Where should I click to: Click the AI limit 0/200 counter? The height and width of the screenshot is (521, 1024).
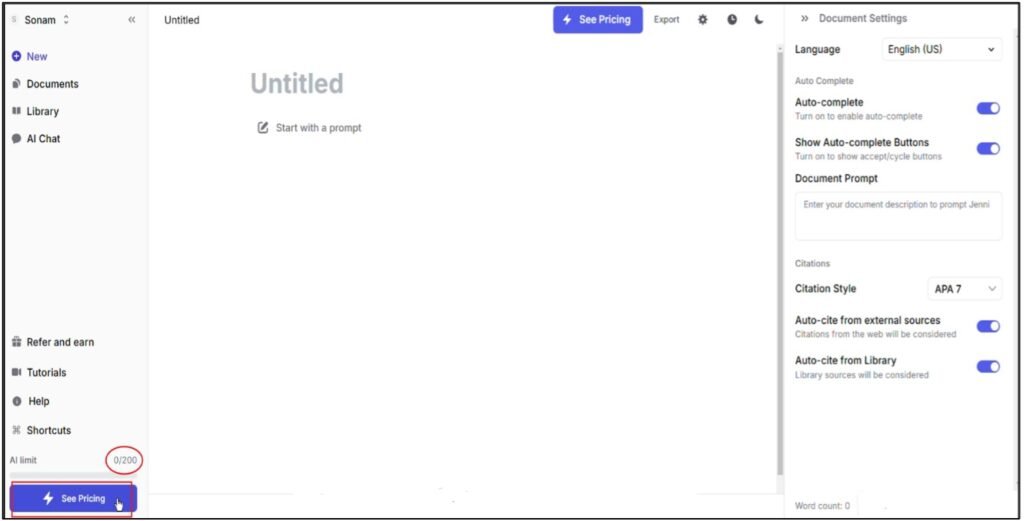point(125,460)
